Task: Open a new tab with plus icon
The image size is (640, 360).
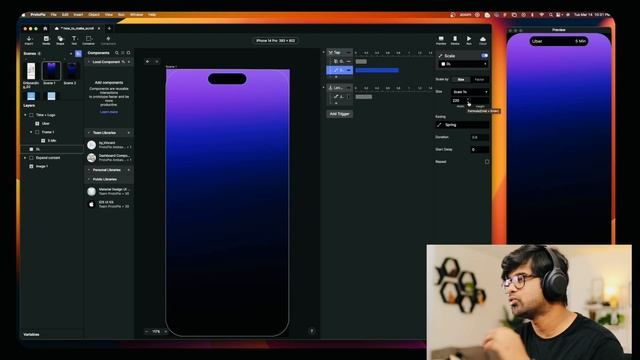Action: [109, 29]
